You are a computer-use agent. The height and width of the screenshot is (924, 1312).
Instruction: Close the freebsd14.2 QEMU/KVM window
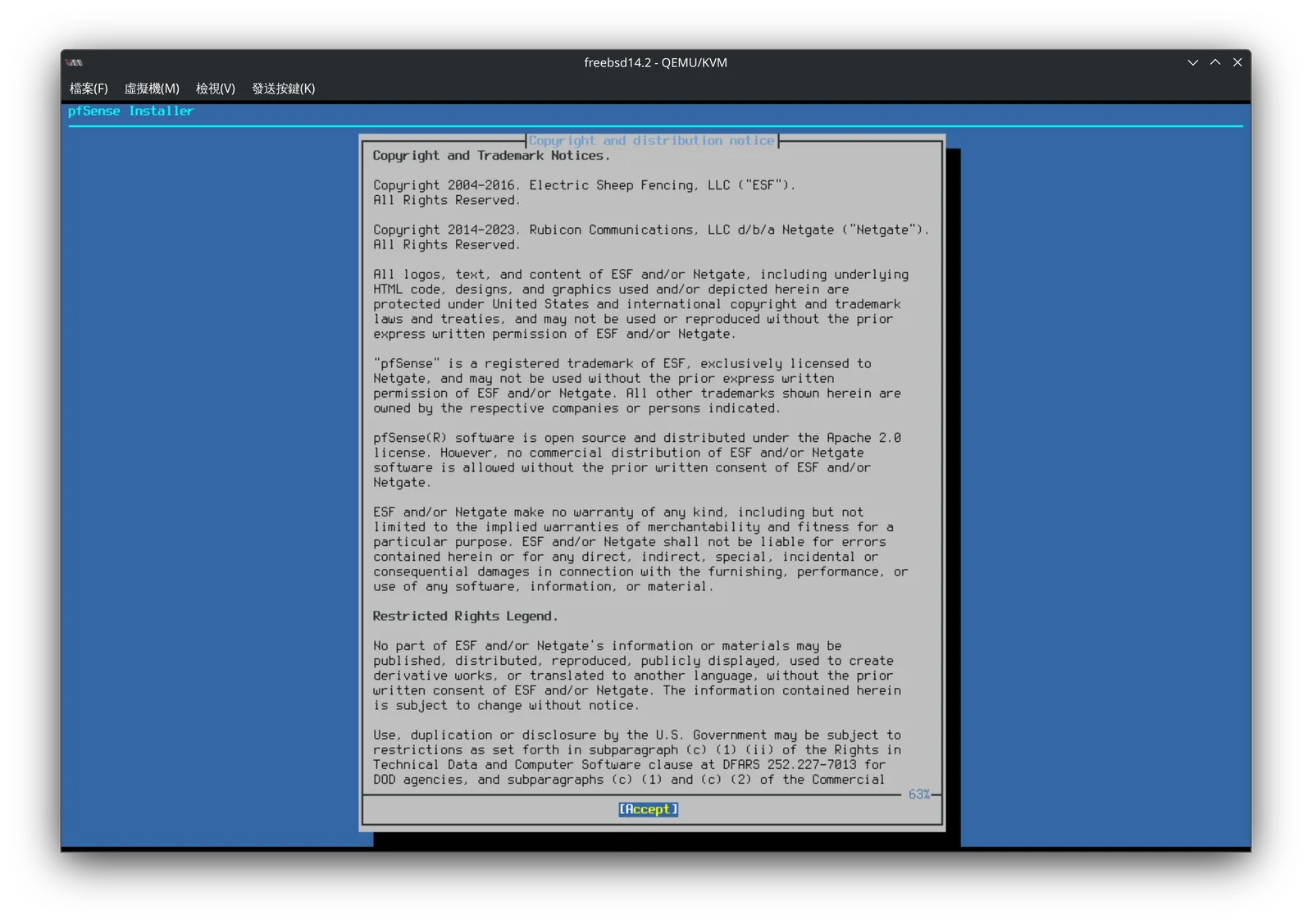point(1237,62)
